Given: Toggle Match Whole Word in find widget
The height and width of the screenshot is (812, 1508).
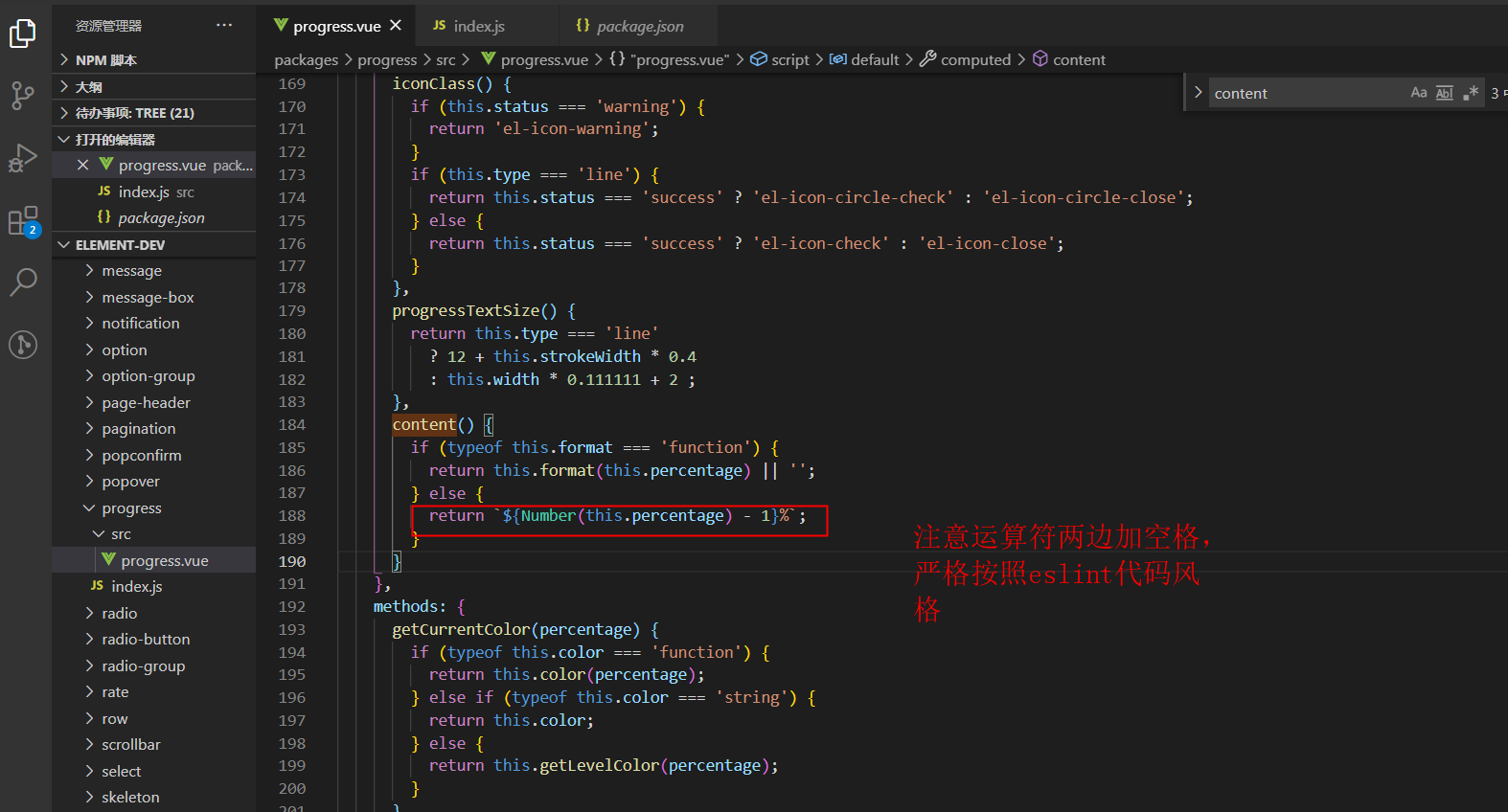Looking at the screenshot, I should [x=1445, y=93].
